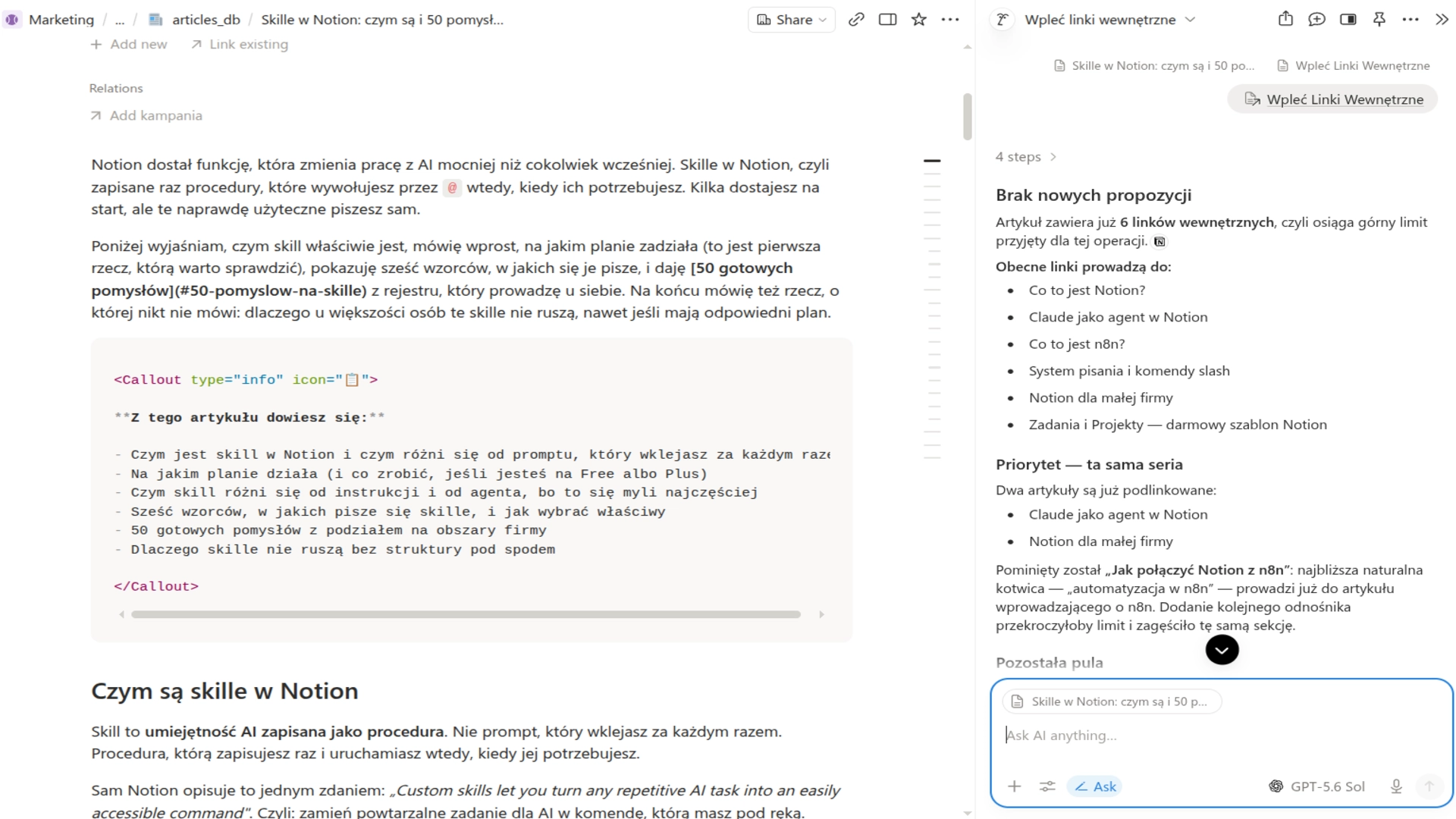The width and height of the screenshot is (1456, 819).
Task: Toggle the Ask mode chip
Action: (x=1095, y=786)
